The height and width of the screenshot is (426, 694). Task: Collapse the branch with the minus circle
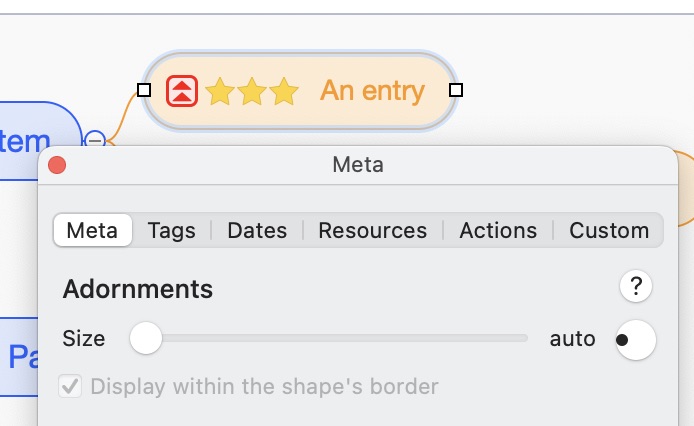(95, 140)
